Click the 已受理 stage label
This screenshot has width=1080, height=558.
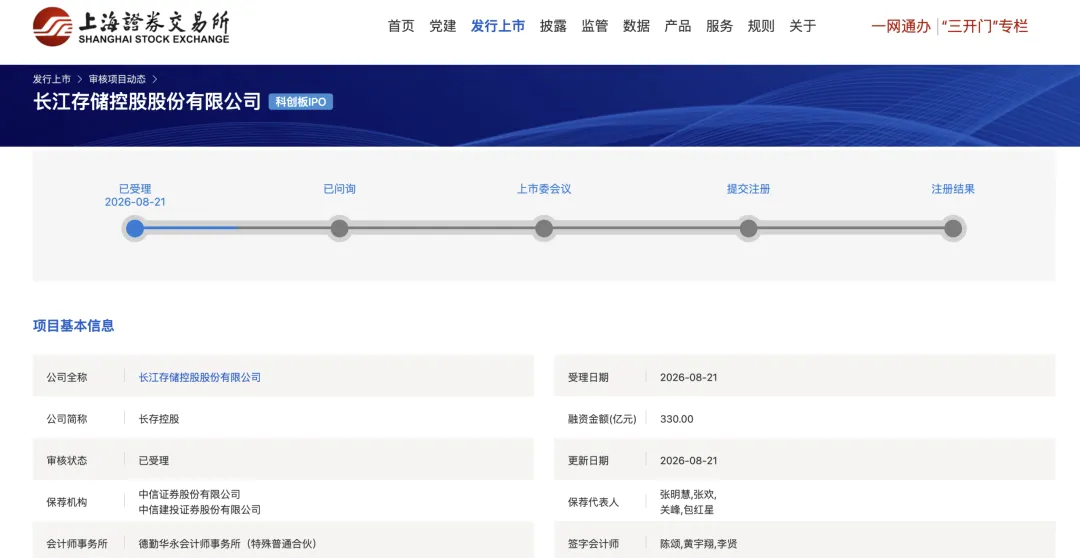[135, 189]
